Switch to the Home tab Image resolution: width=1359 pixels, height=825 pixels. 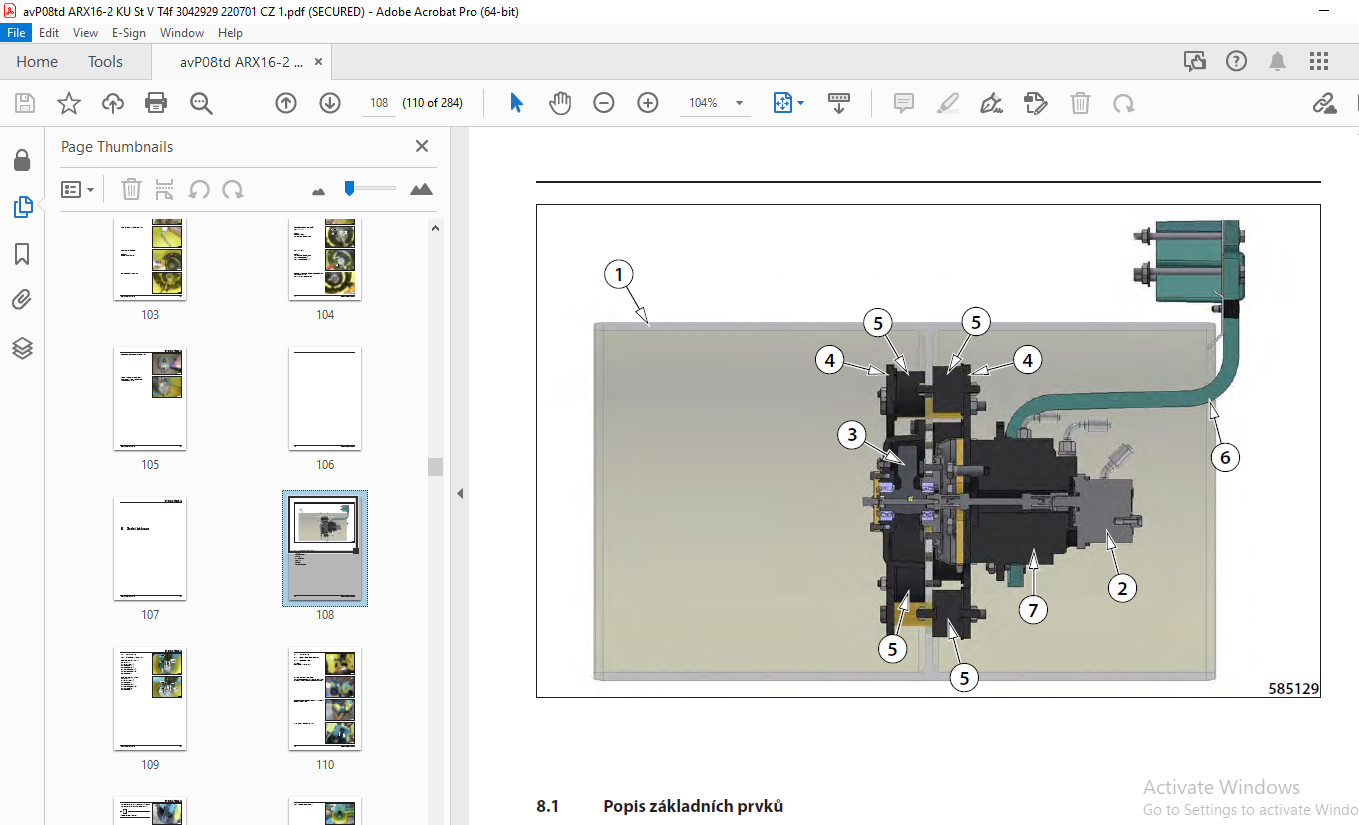point(37,62)
